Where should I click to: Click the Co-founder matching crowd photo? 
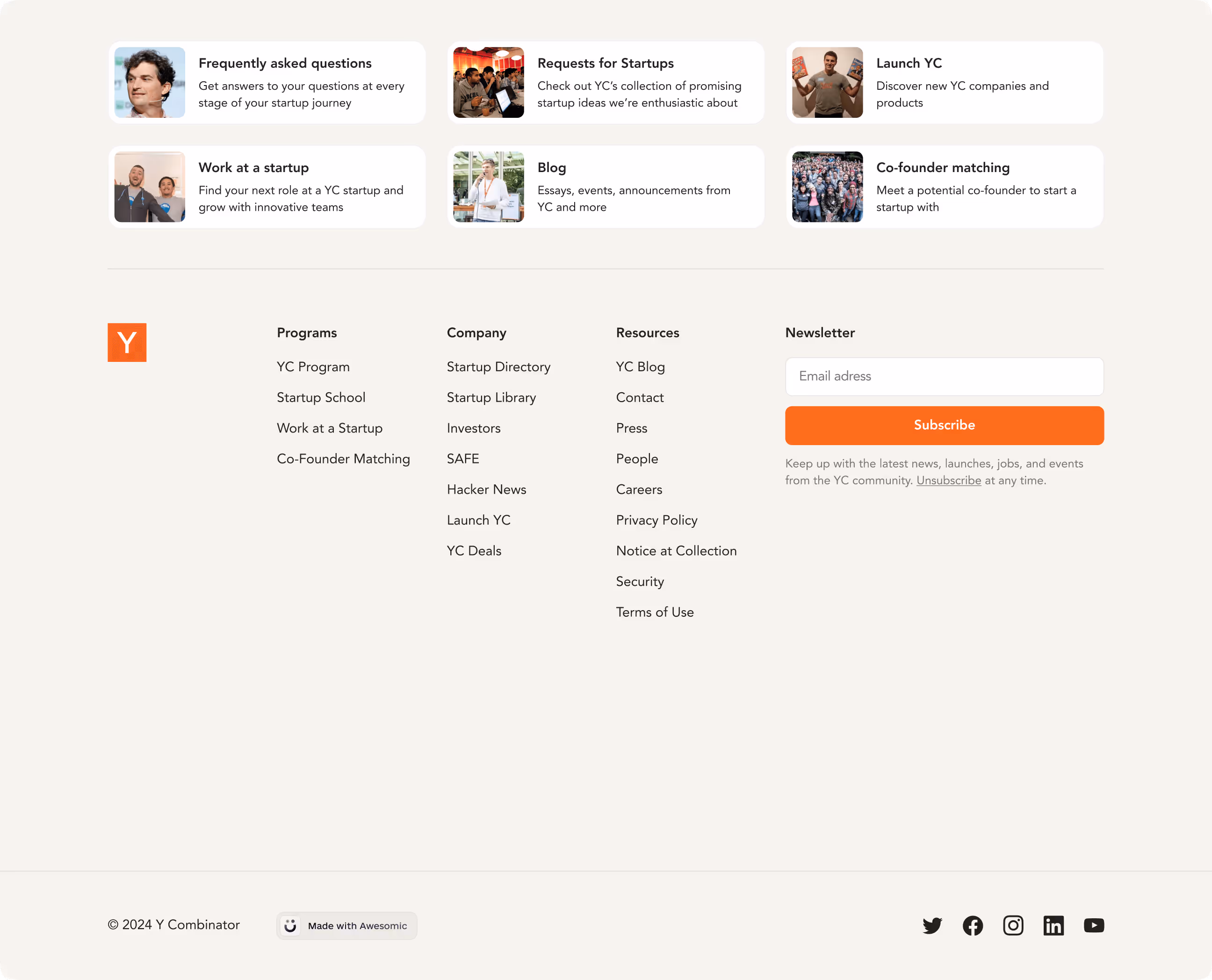coord(827,187)
